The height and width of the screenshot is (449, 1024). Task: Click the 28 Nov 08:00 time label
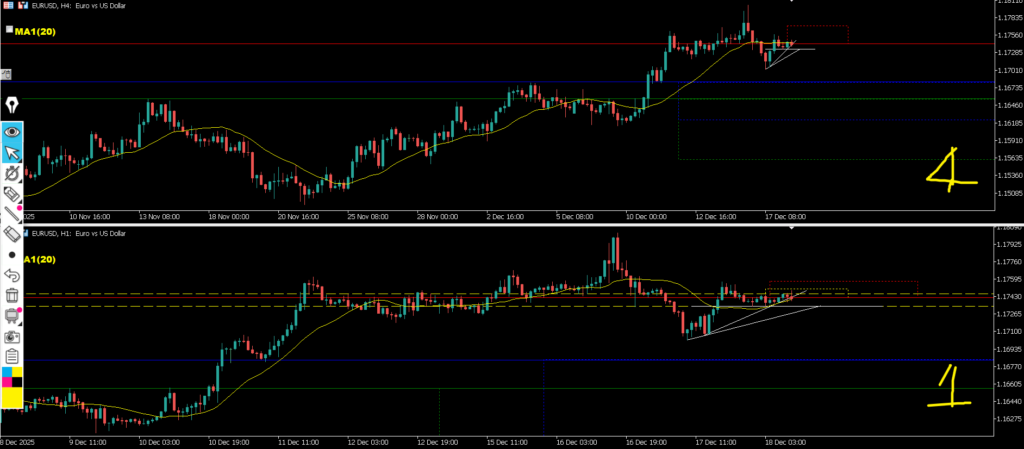tap(438, 217)
